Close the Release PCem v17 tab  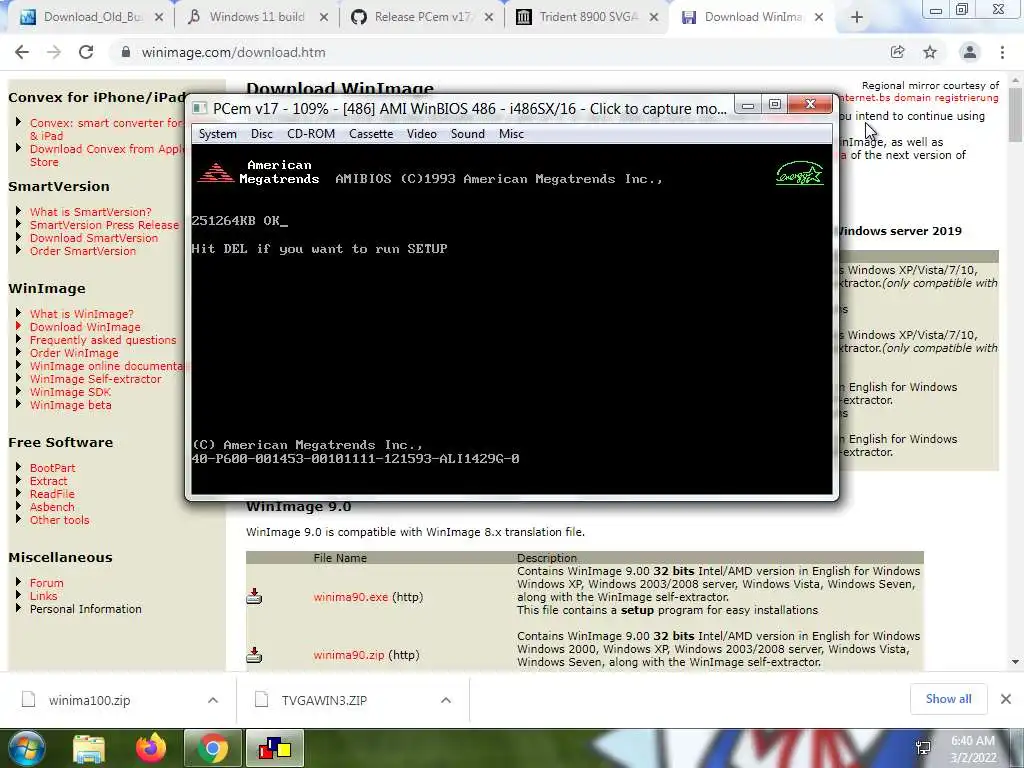[x=488, y=18]
